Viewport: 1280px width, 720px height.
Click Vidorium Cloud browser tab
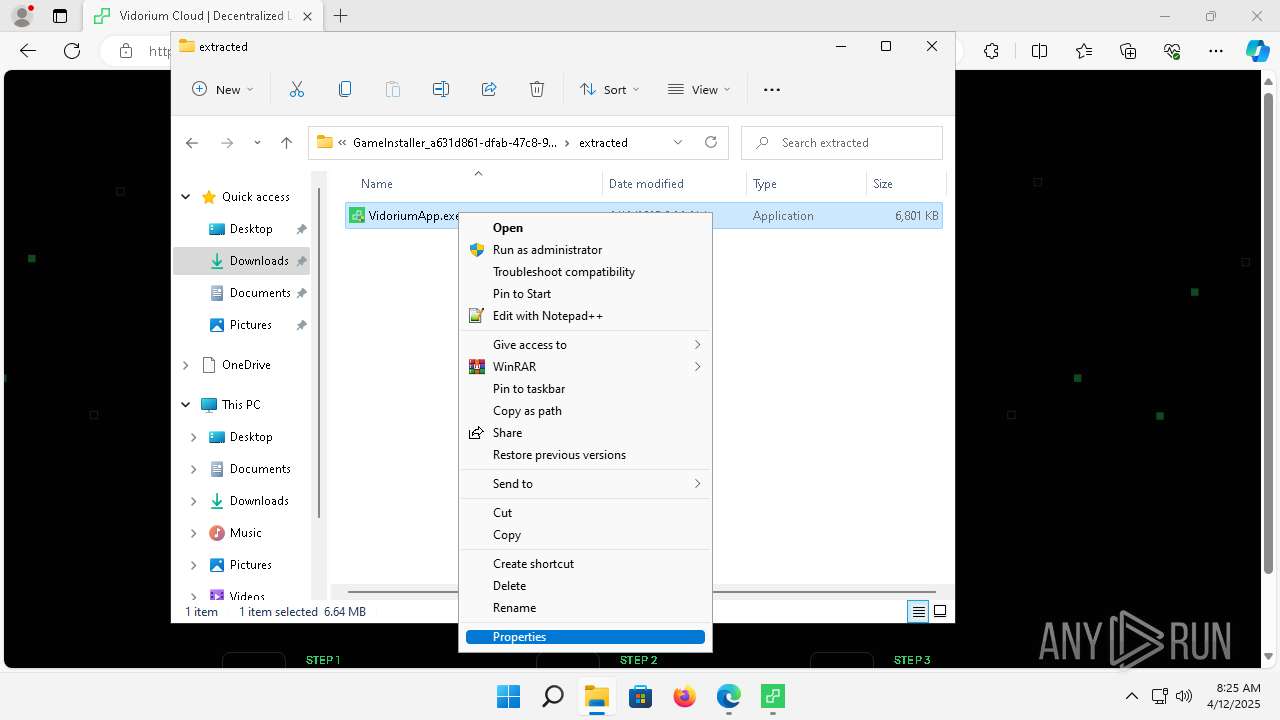(x=204, y=16)
